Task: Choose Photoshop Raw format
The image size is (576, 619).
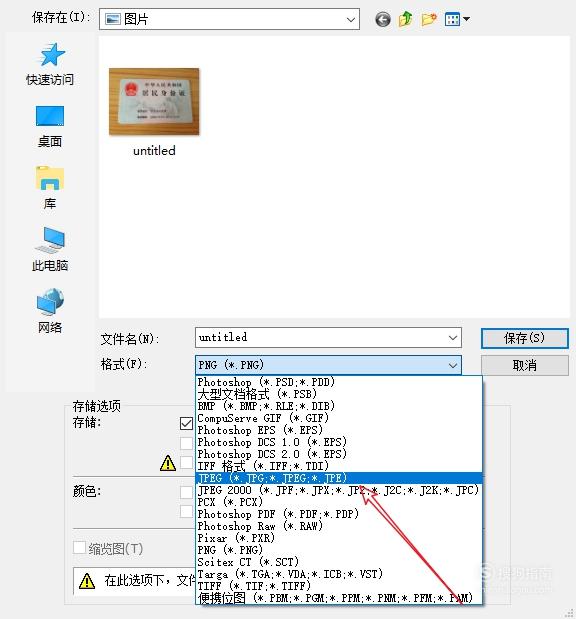Action: point(339,526)
